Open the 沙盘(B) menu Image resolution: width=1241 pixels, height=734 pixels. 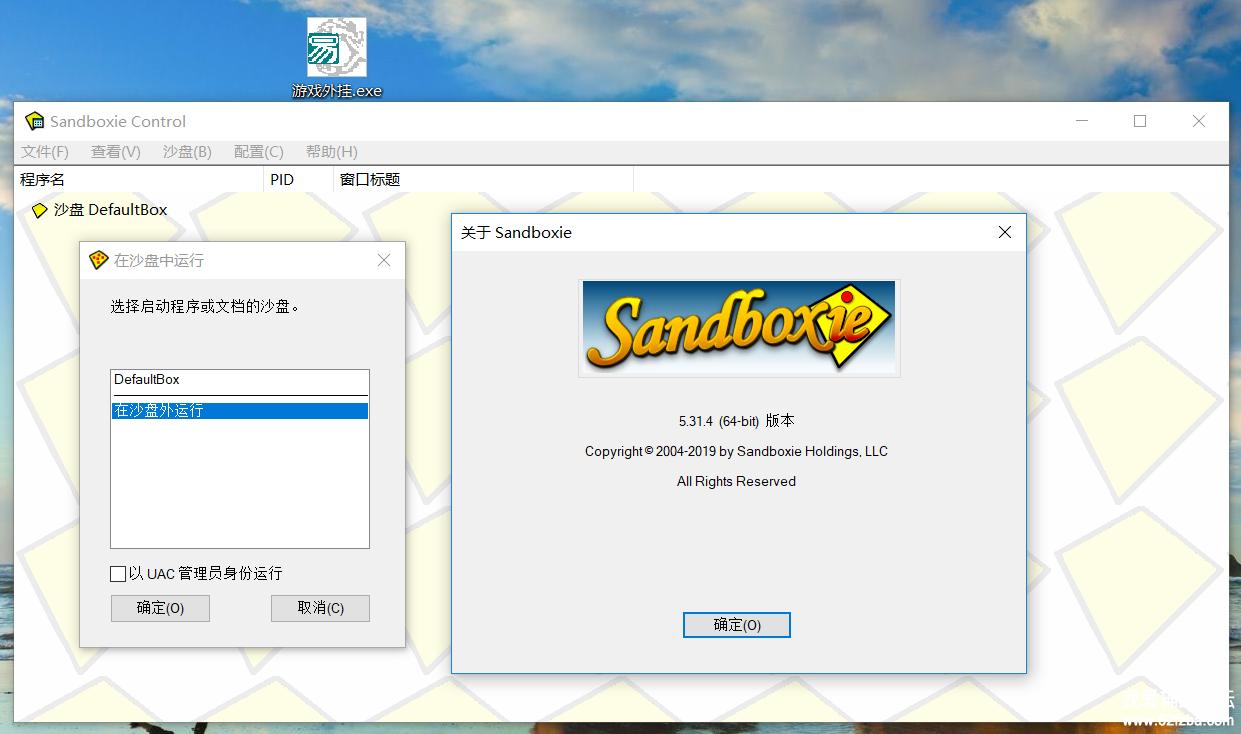187,152
